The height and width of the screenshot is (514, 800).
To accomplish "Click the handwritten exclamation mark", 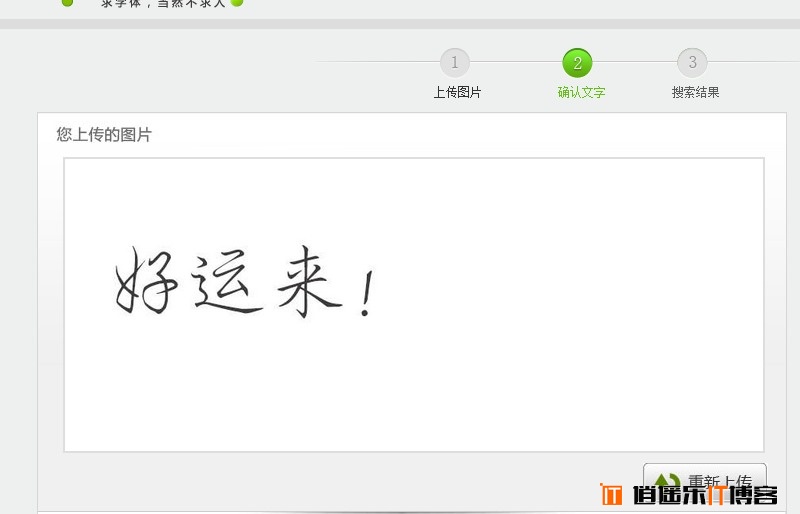I will coord(367,293).
